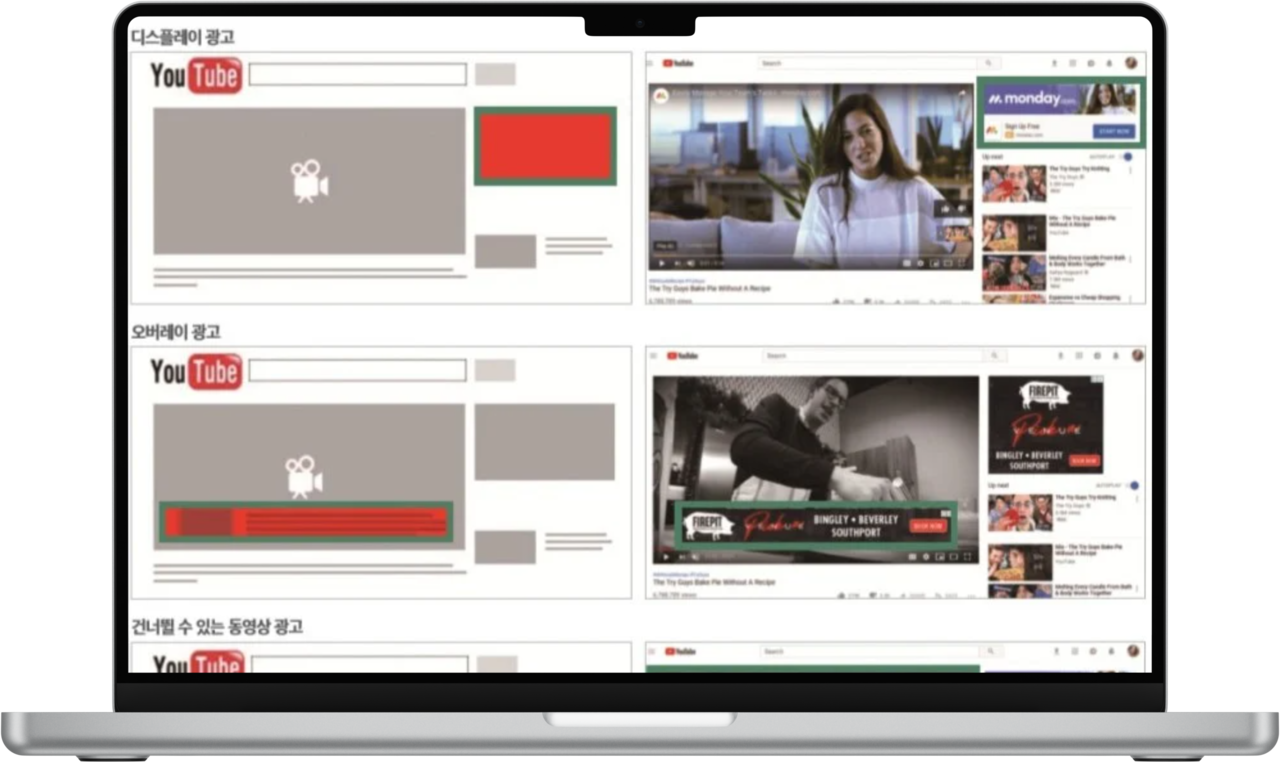Click START NOW button in monday ad

1114,131
